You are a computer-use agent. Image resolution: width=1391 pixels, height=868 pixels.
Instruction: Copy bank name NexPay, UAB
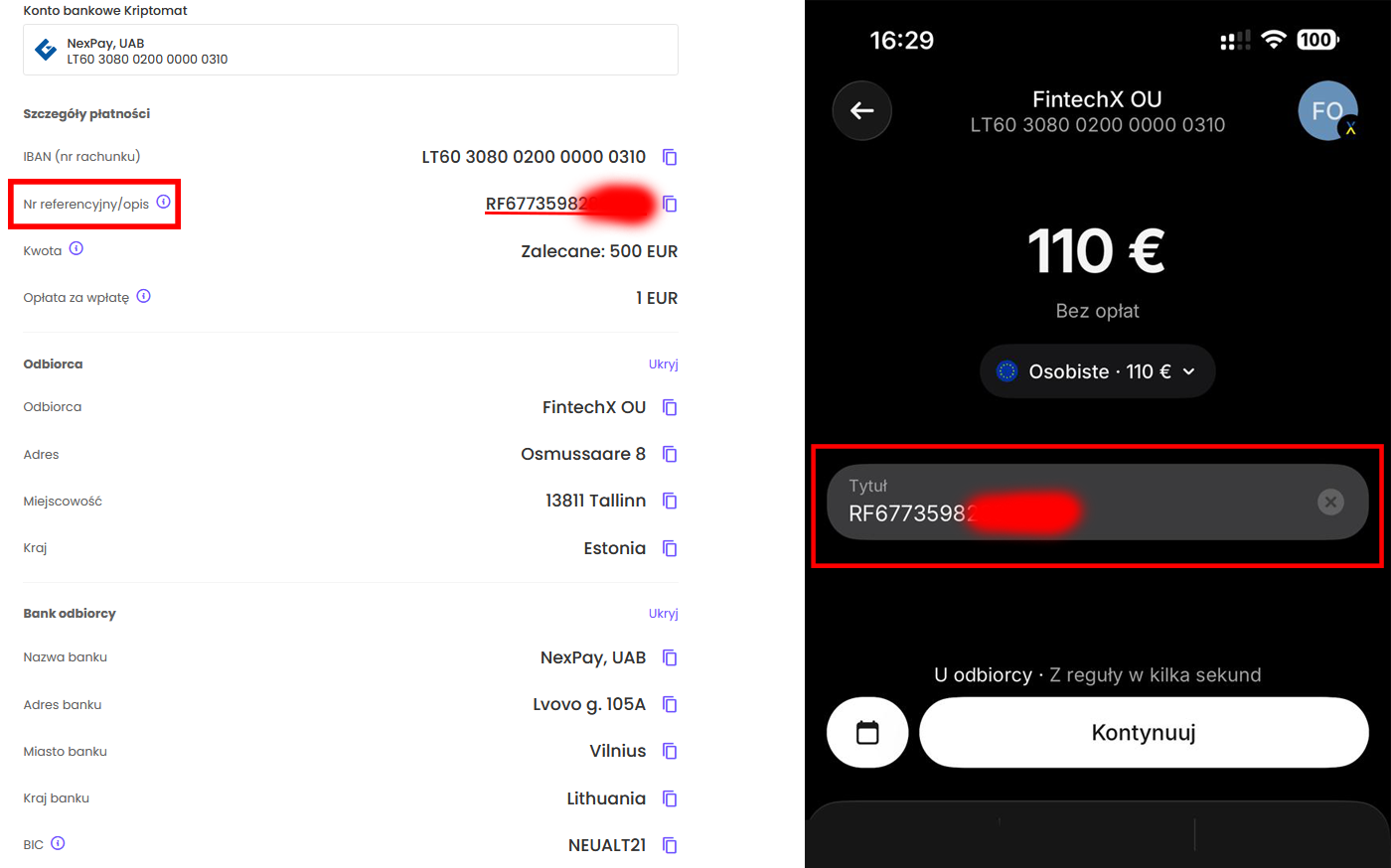(x=670, y=657)
